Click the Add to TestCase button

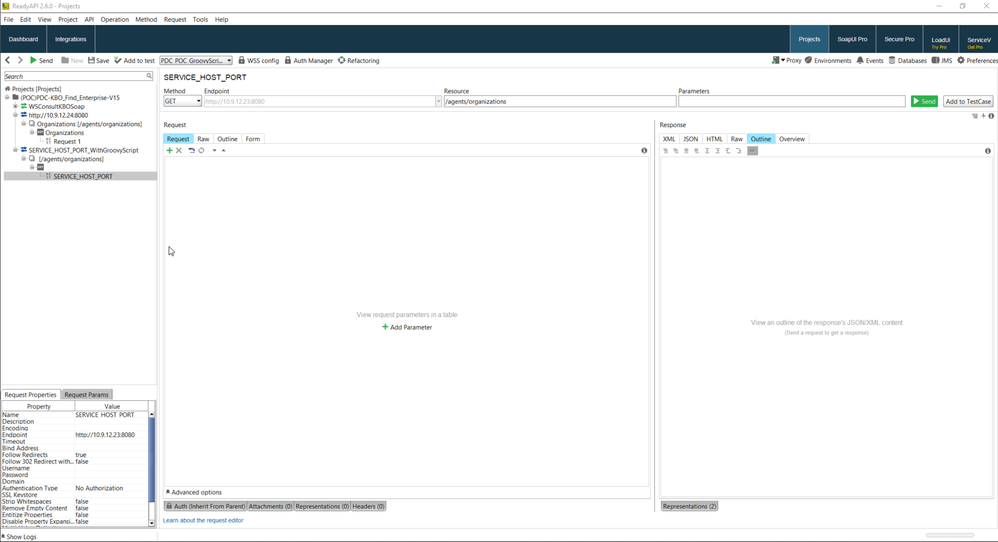click(x=968, y=101)
